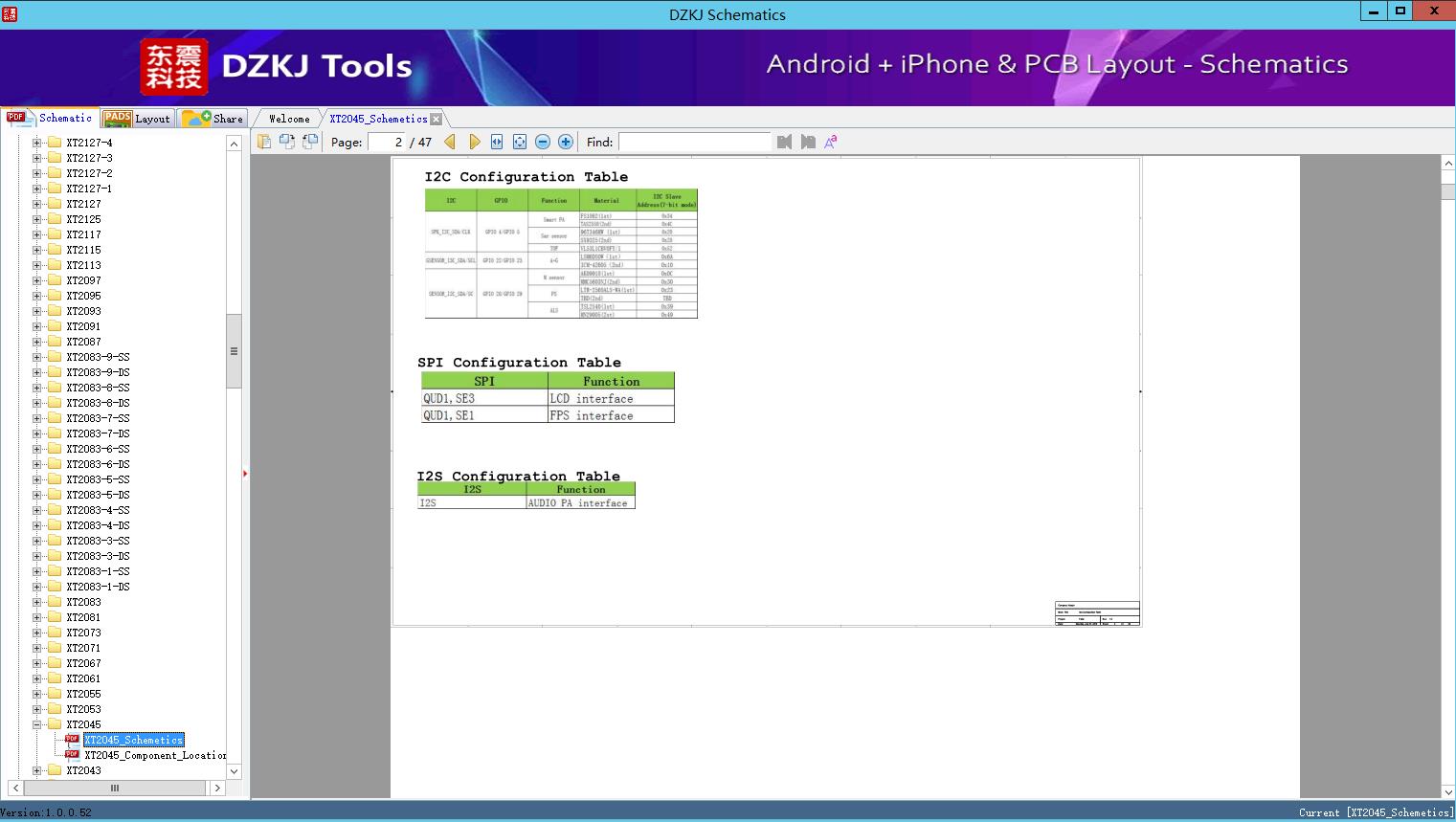Click the XT2083-8-SS folder icon
Screen dimensions: 1456x822
55,388
